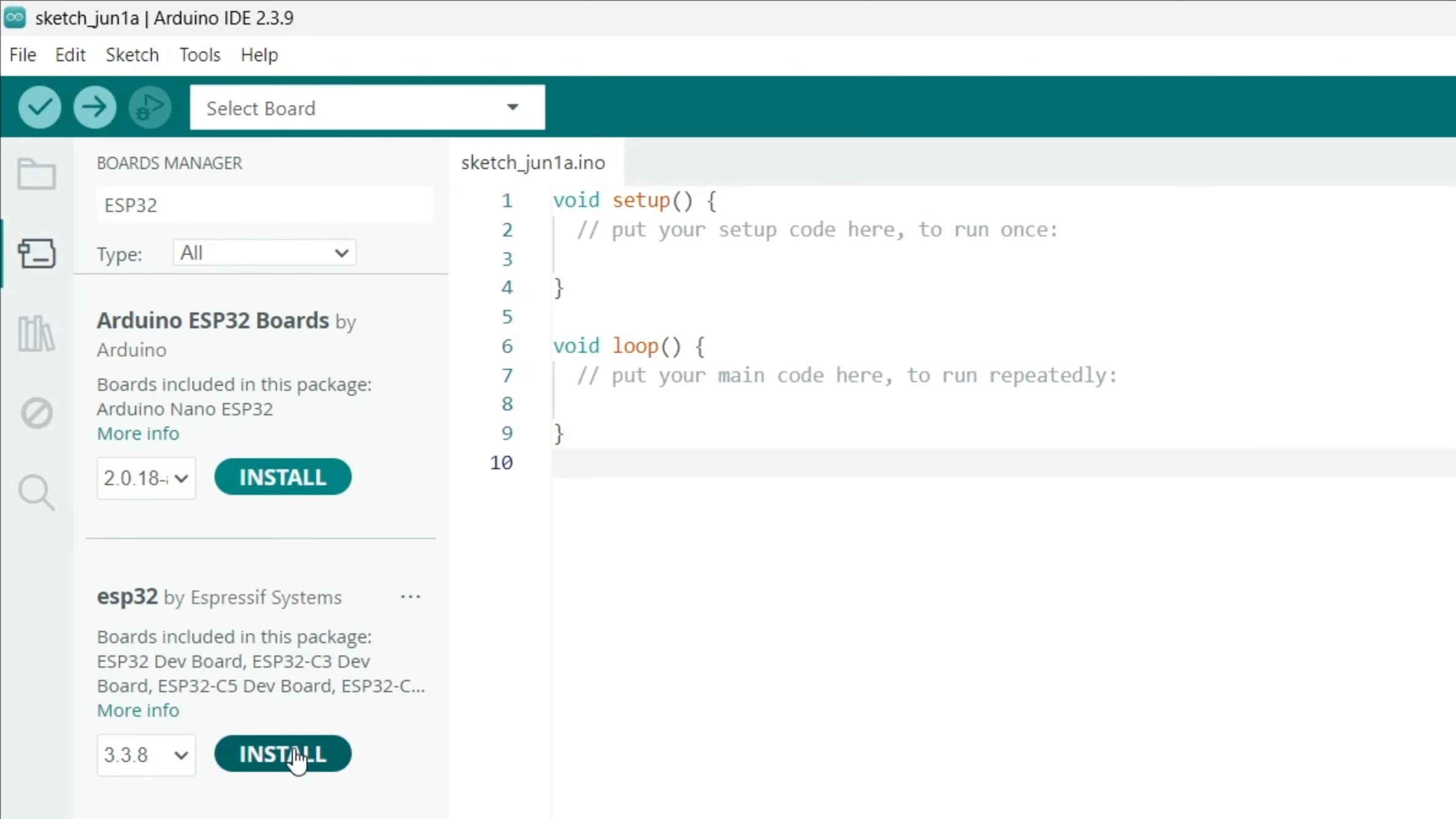Open the Type filter dropdown showing All
This screenshot has height=819, width=1456.
pos(264,253)
